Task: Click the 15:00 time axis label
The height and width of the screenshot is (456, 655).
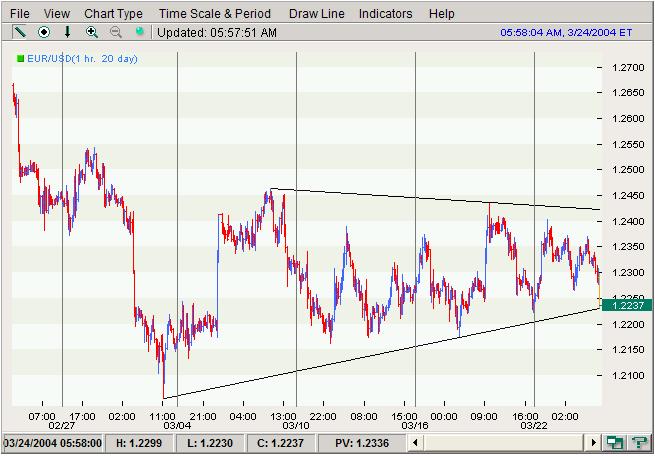Action: (404, 416)
